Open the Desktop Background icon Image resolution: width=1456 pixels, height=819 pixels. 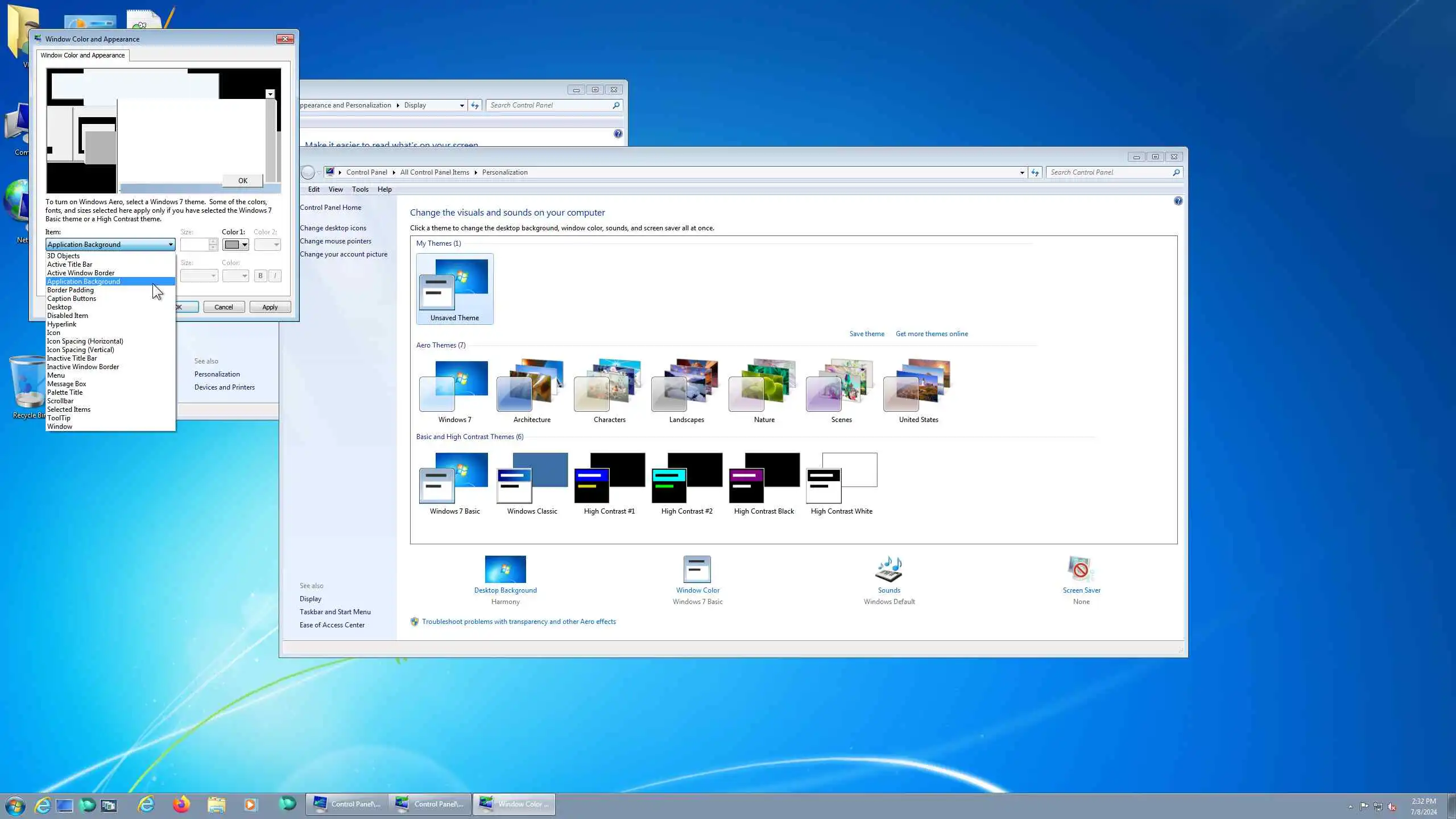(x=505, y=570)
